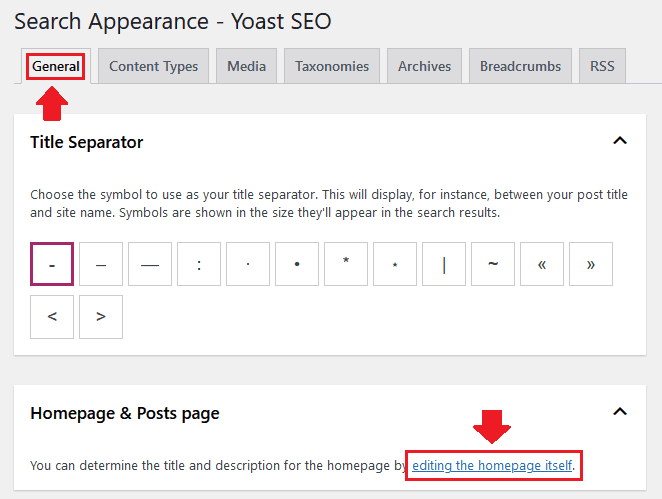Pick the bullet title separator
Screen dimensions: 662x499
pos(297,264)
